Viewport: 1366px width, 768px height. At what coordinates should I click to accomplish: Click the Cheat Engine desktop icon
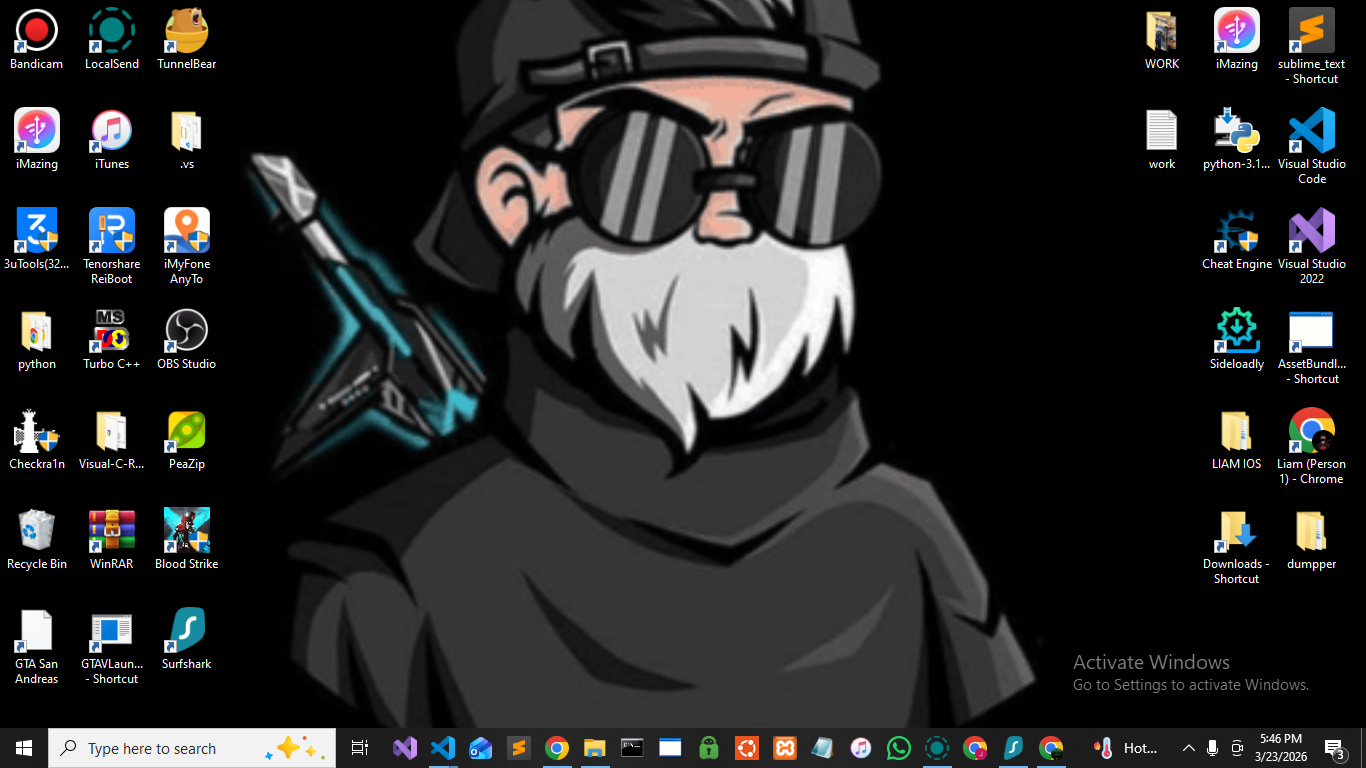[1237, 232]
